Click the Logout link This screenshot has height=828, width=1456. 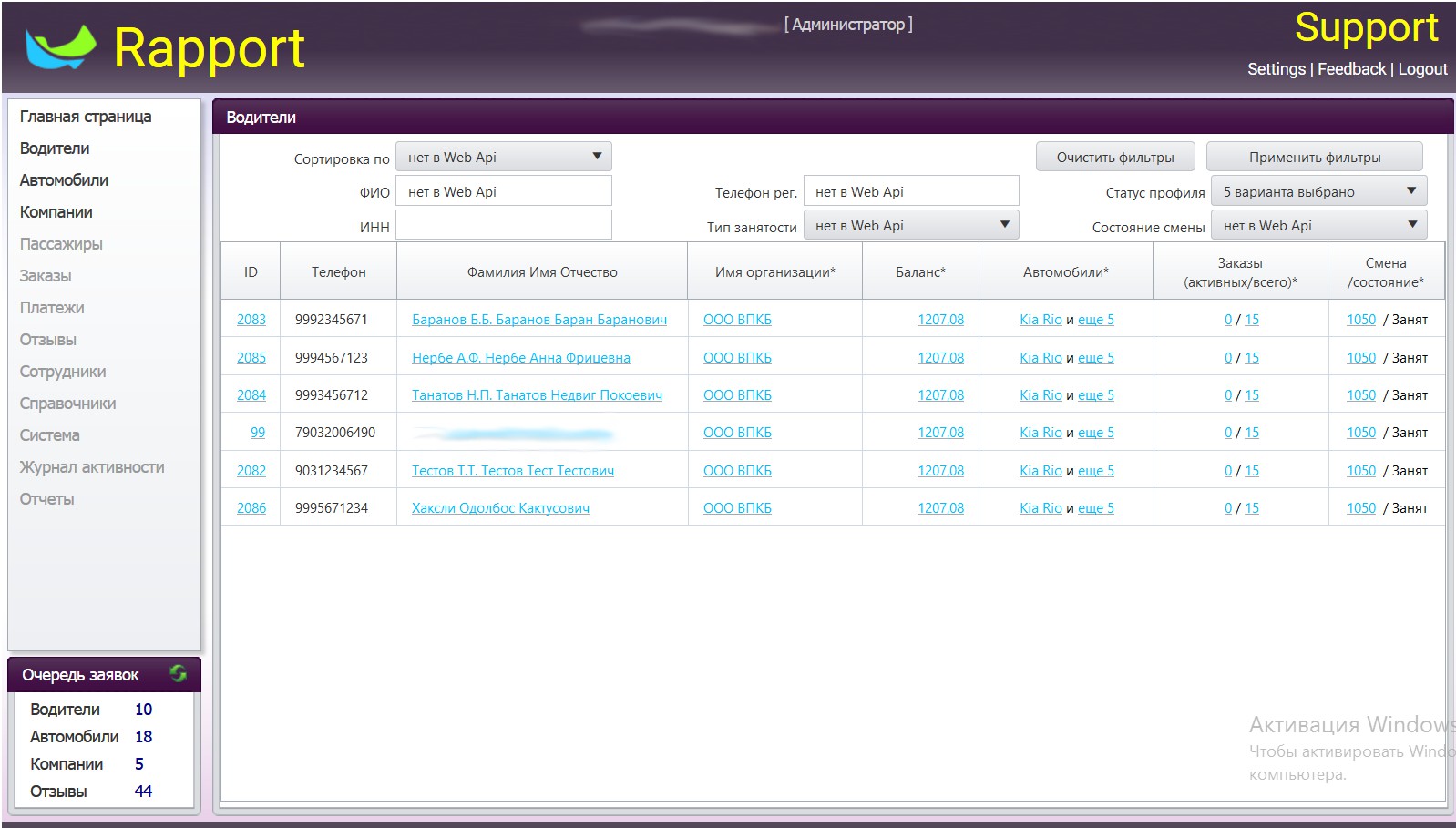1422,69
